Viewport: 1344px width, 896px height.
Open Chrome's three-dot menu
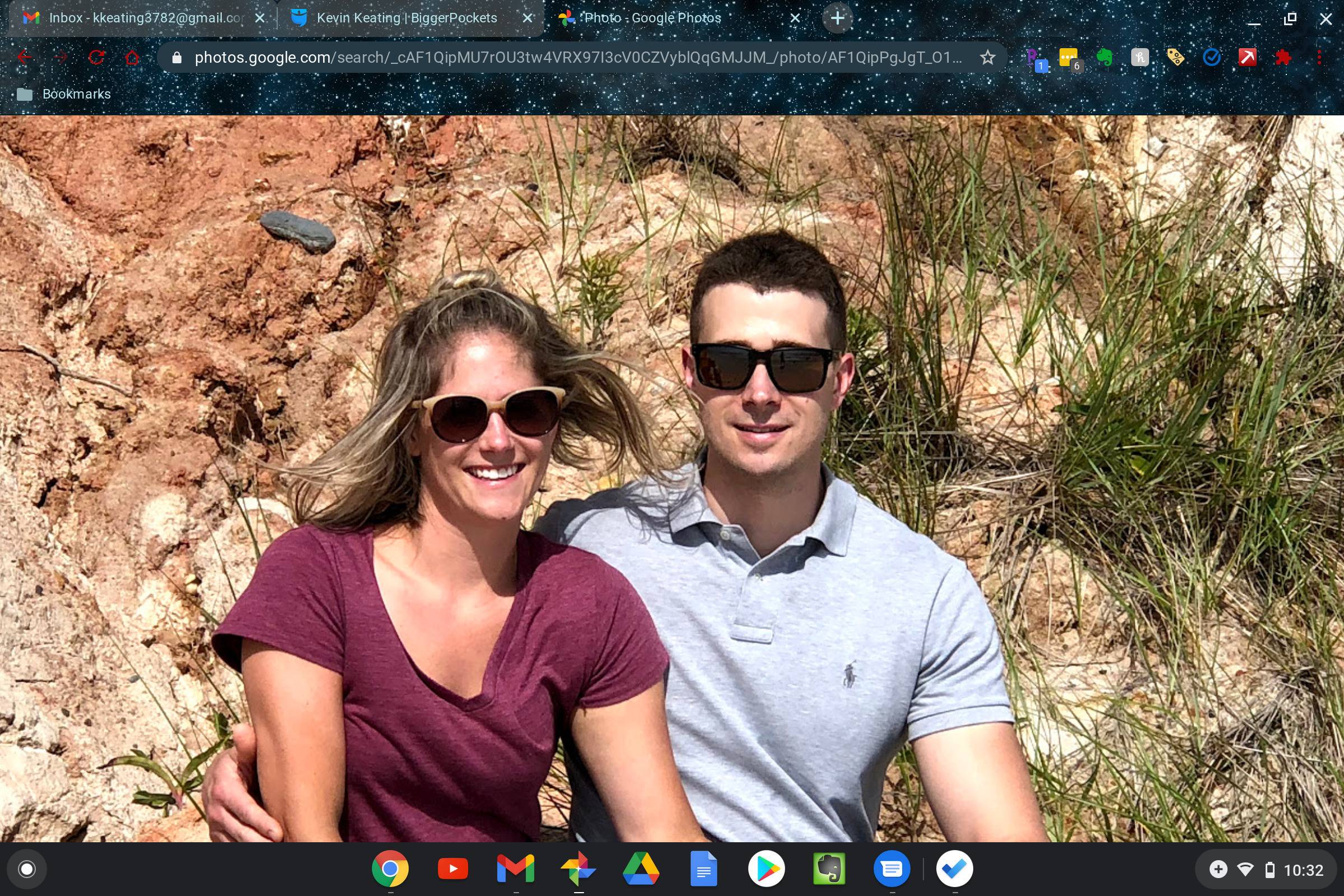pos(1319,57)
